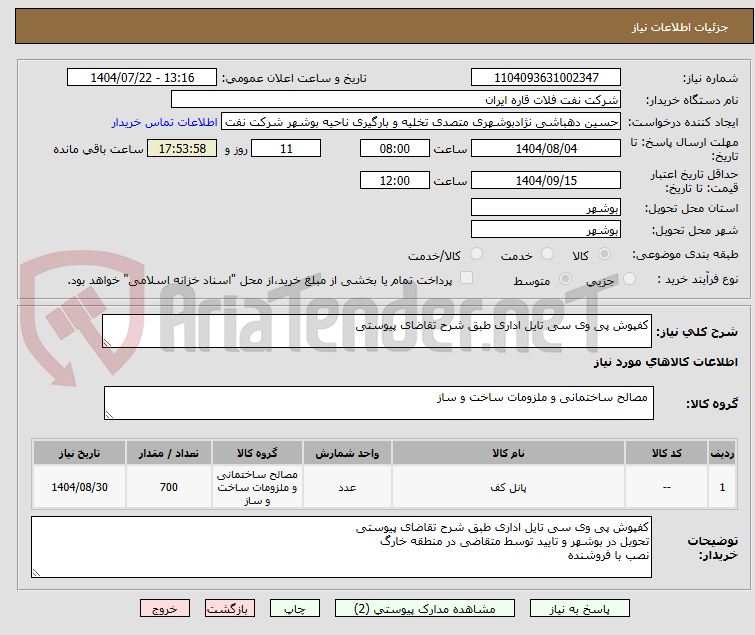Select the 'خدمت' radio button

(547, 254)
